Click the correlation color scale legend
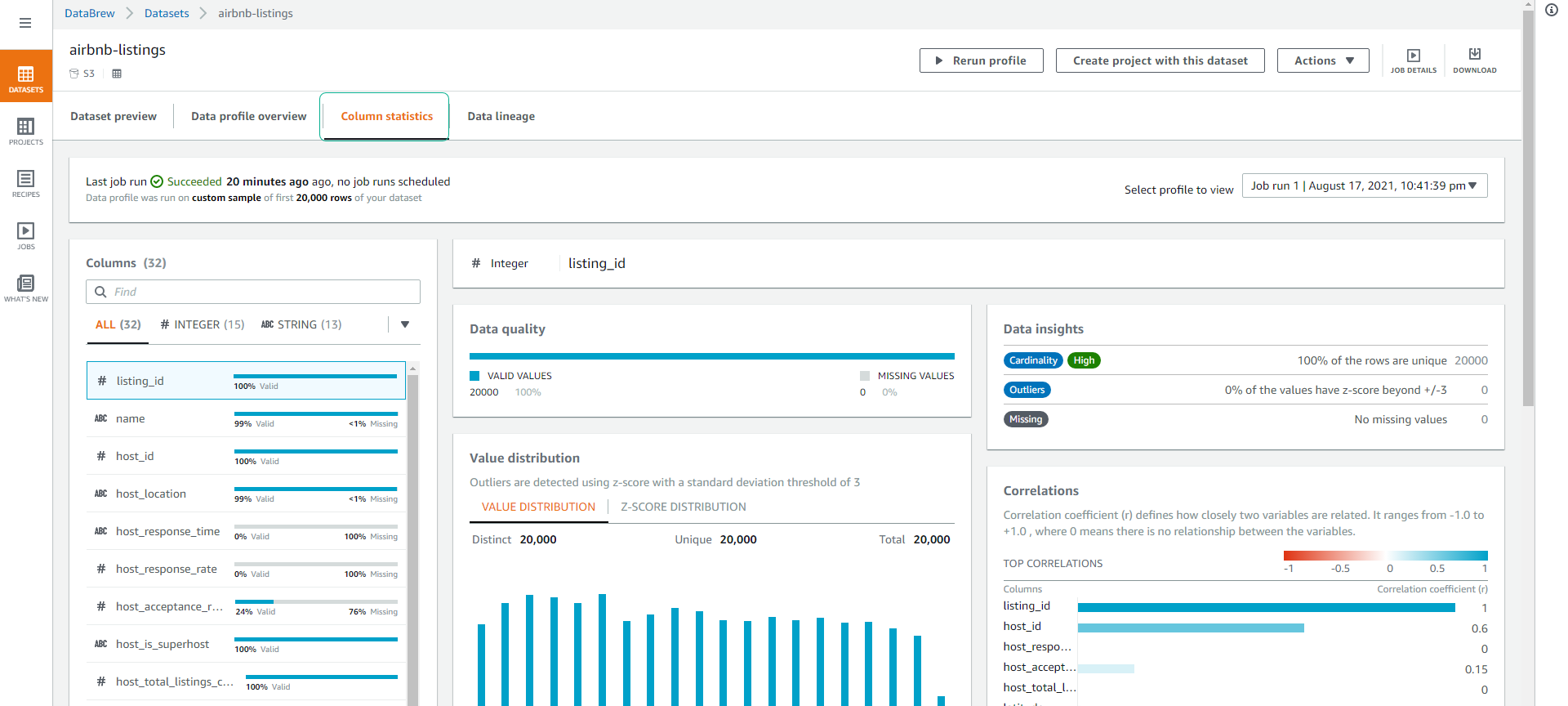 1385,556
